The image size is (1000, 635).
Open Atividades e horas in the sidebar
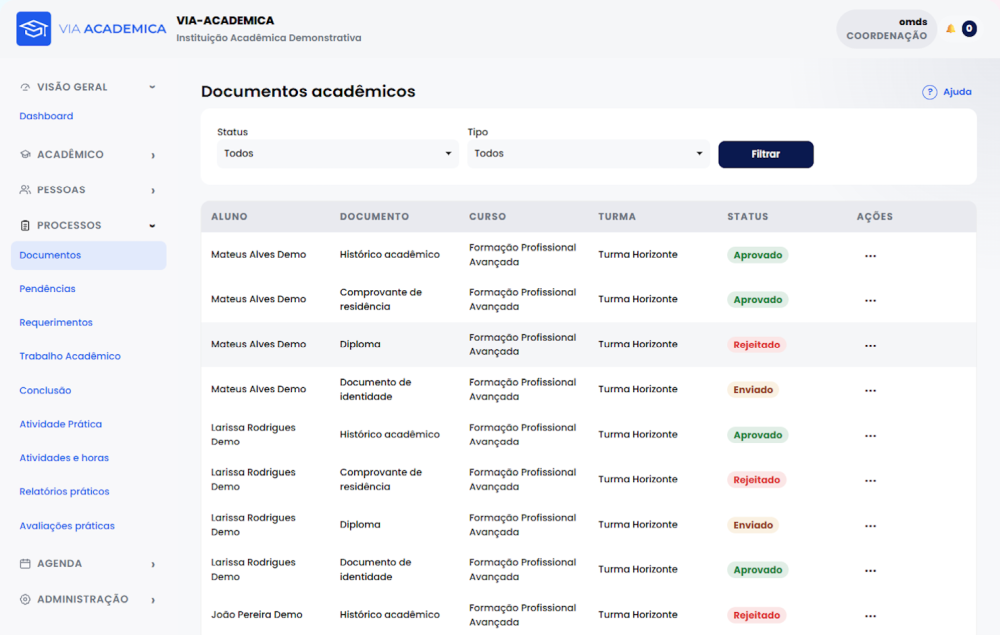point(64,458)
